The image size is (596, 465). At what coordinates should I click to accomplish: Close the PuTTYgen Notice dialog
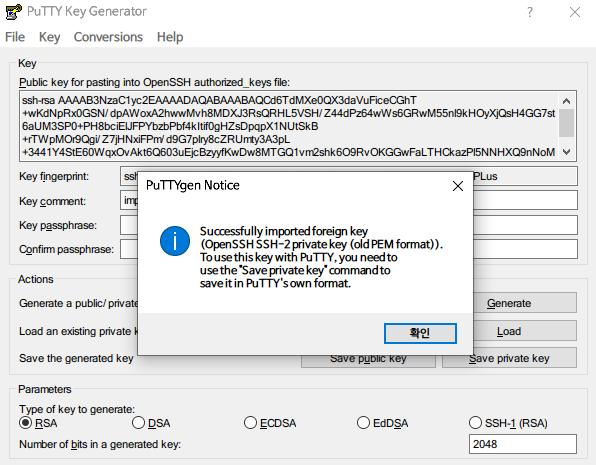tap(458, 186)
